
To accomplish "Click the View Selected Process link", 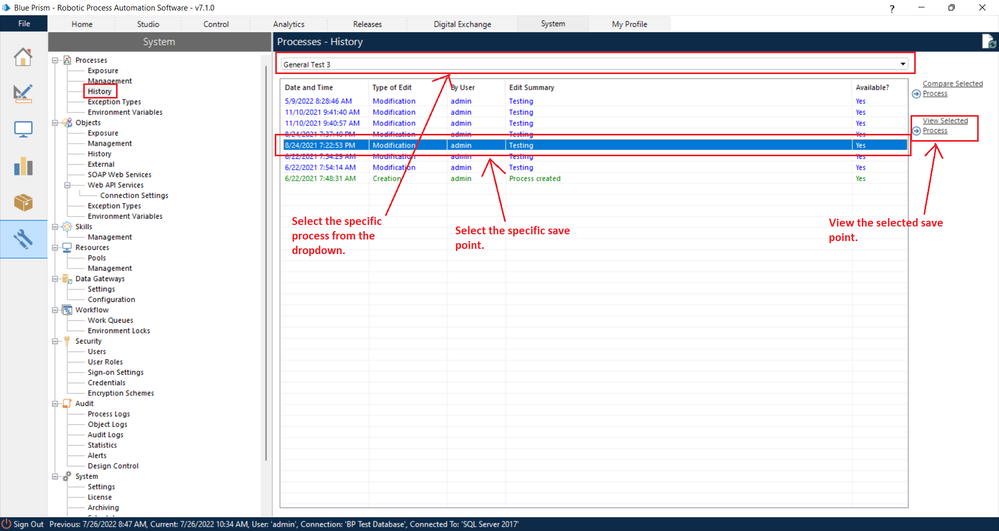I will (945, 126).
